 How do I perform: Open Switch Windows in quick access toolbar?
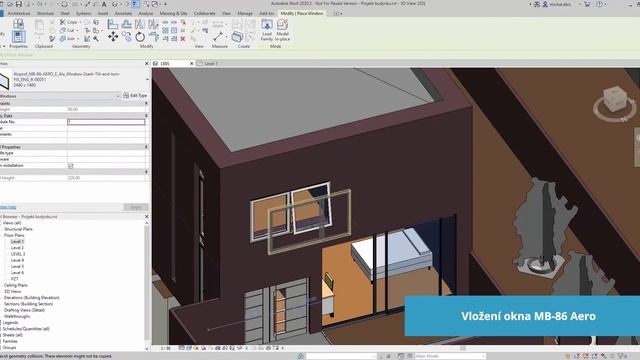point(156,4)
